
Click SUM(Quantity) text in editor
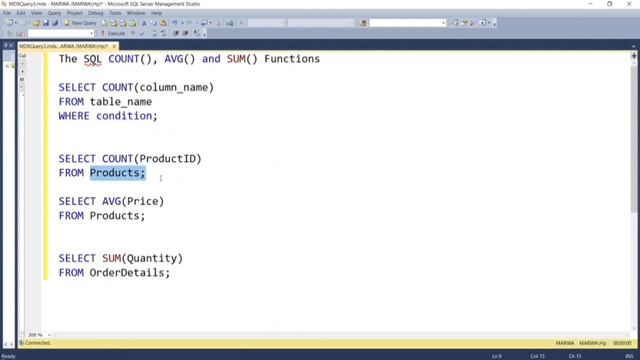click(142, 258)
